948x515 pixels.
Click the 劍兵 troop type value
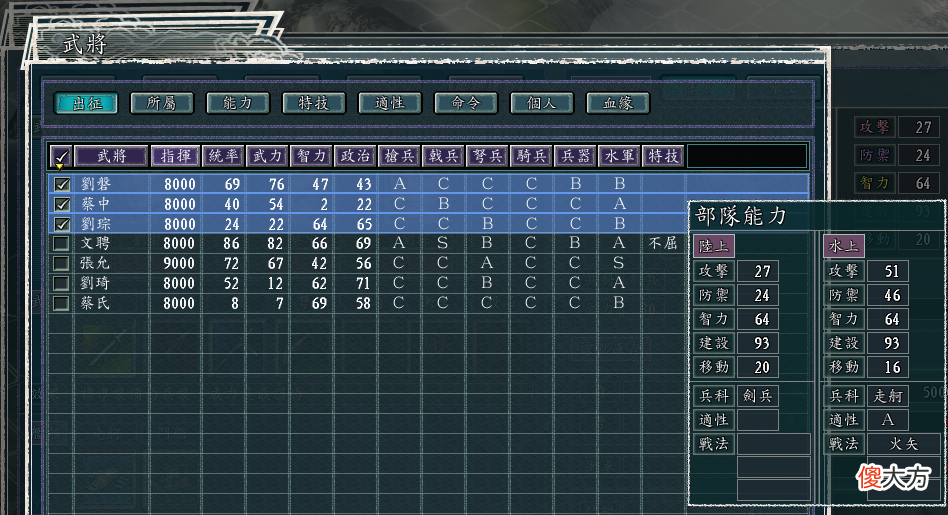pos(758,396)
